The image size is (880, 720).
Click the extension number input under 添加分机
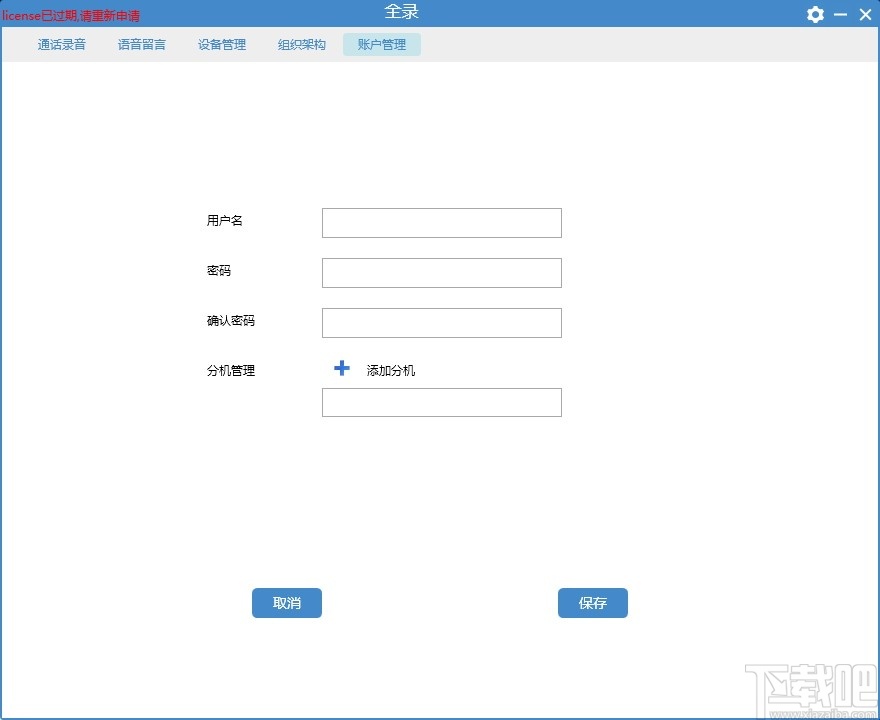click(441, 402)
